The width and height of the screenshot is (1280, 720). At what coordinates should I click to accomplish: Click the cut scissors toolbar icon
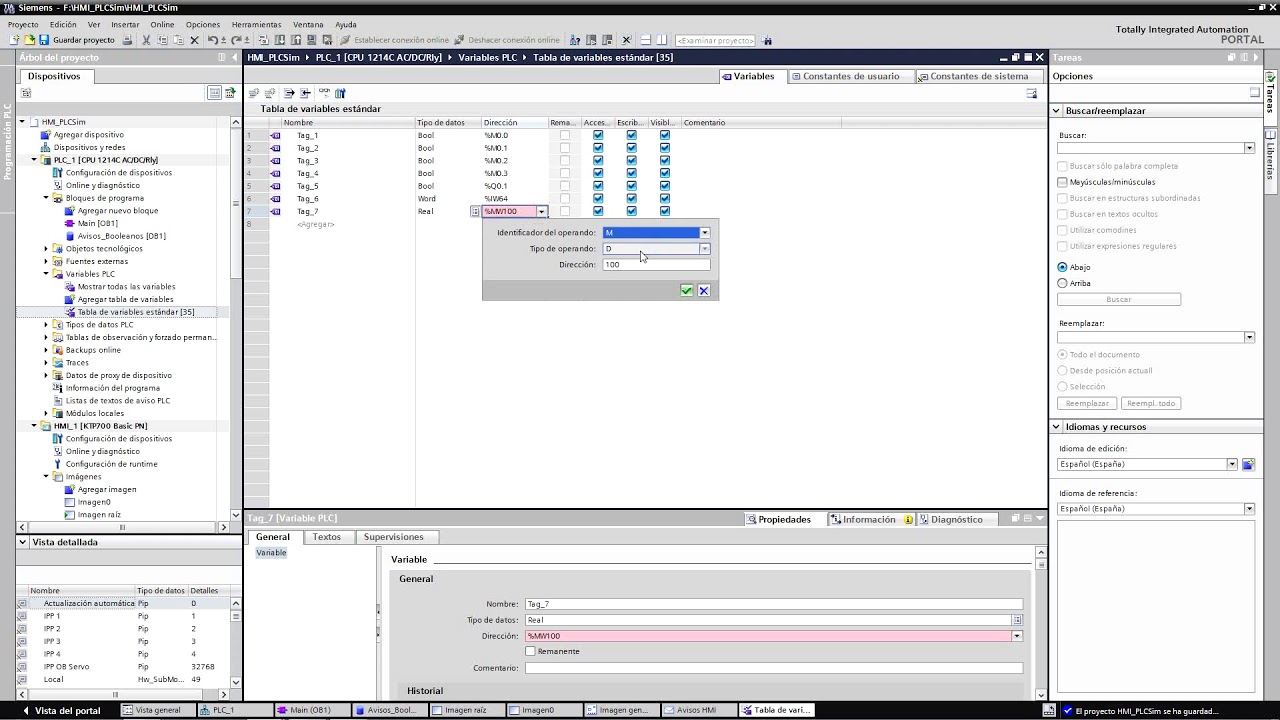(146, 40)
